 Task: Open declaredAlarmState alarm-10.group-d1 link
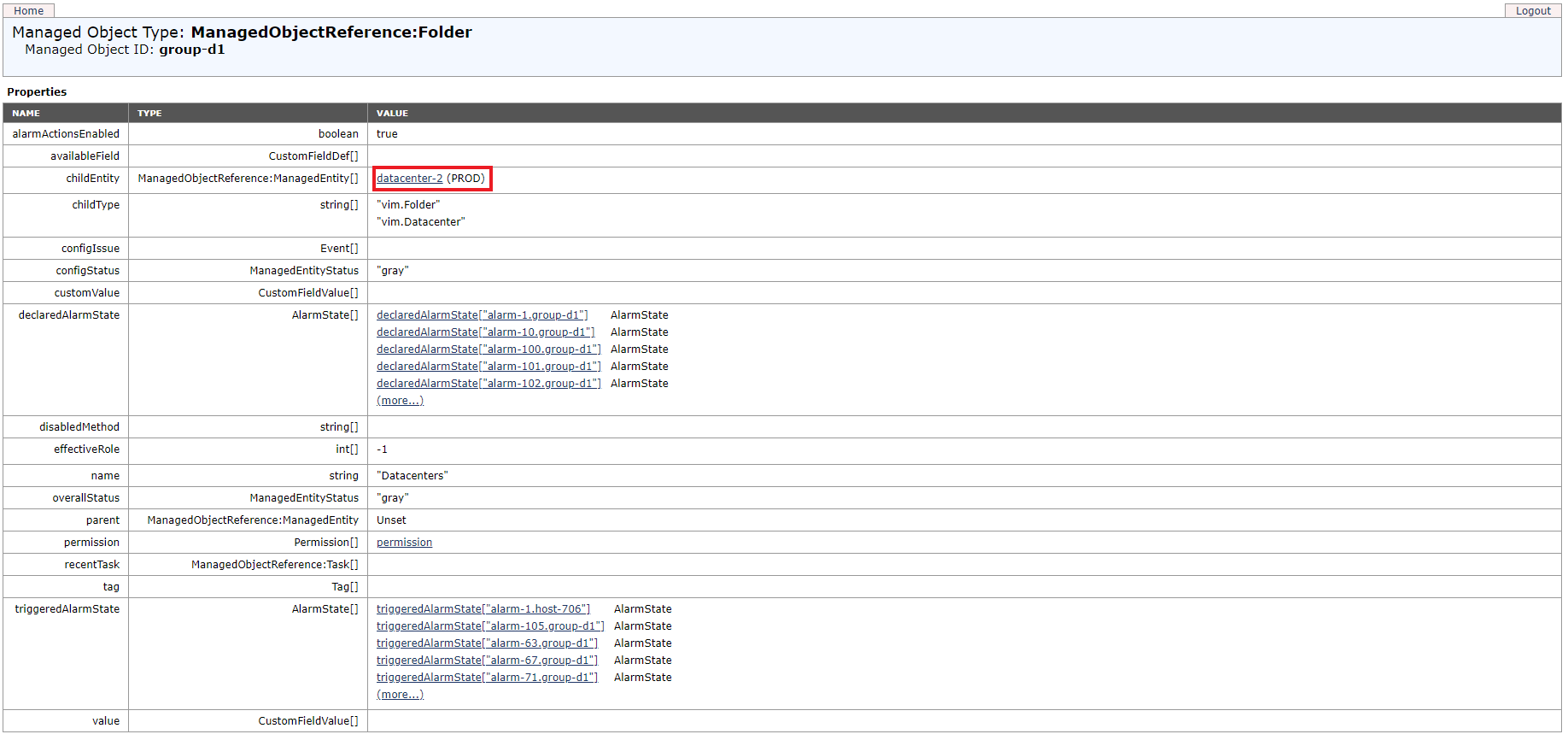click(485, 332)
